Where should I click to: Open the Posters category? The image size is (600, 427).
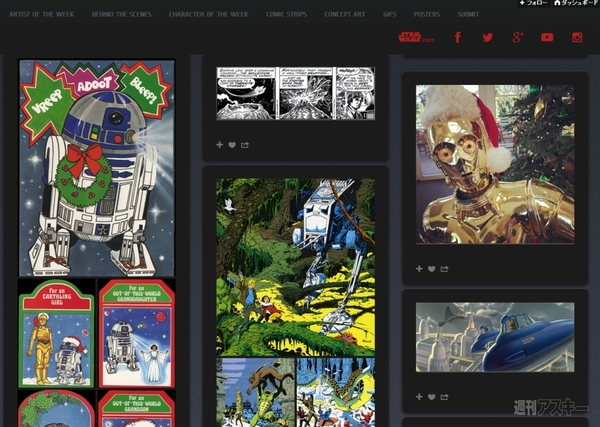pyautogui.click(x=427, y=15)
